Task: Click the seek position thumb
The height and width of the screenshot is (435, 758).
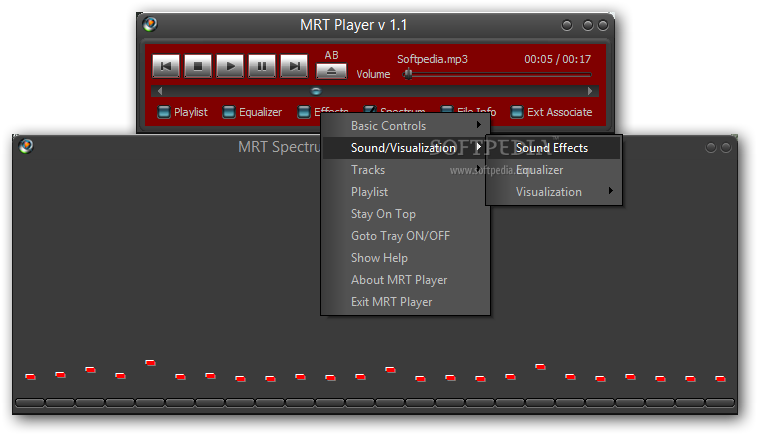Action: point(316,91)
